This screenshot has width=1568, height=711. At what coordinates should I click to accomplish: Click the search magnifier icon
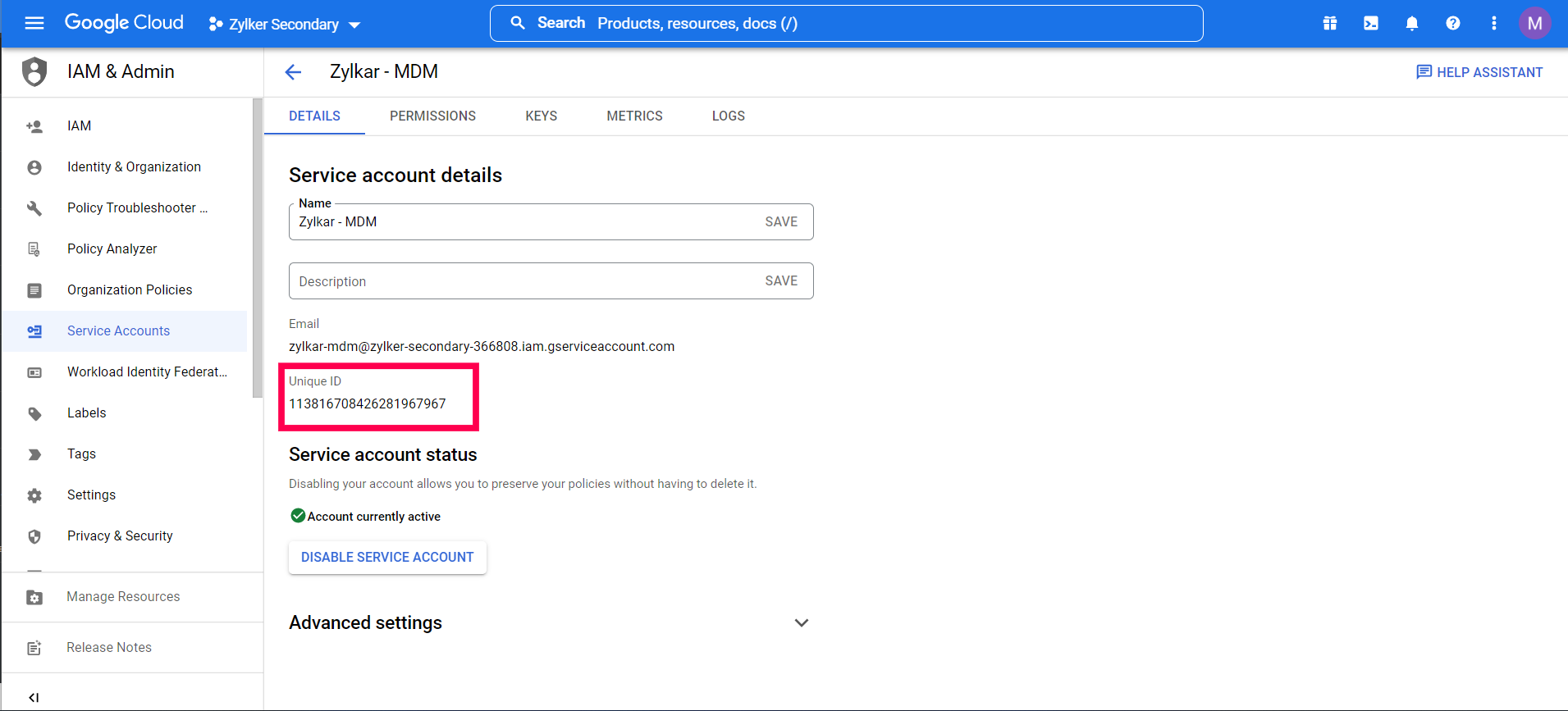click(518, 23)
